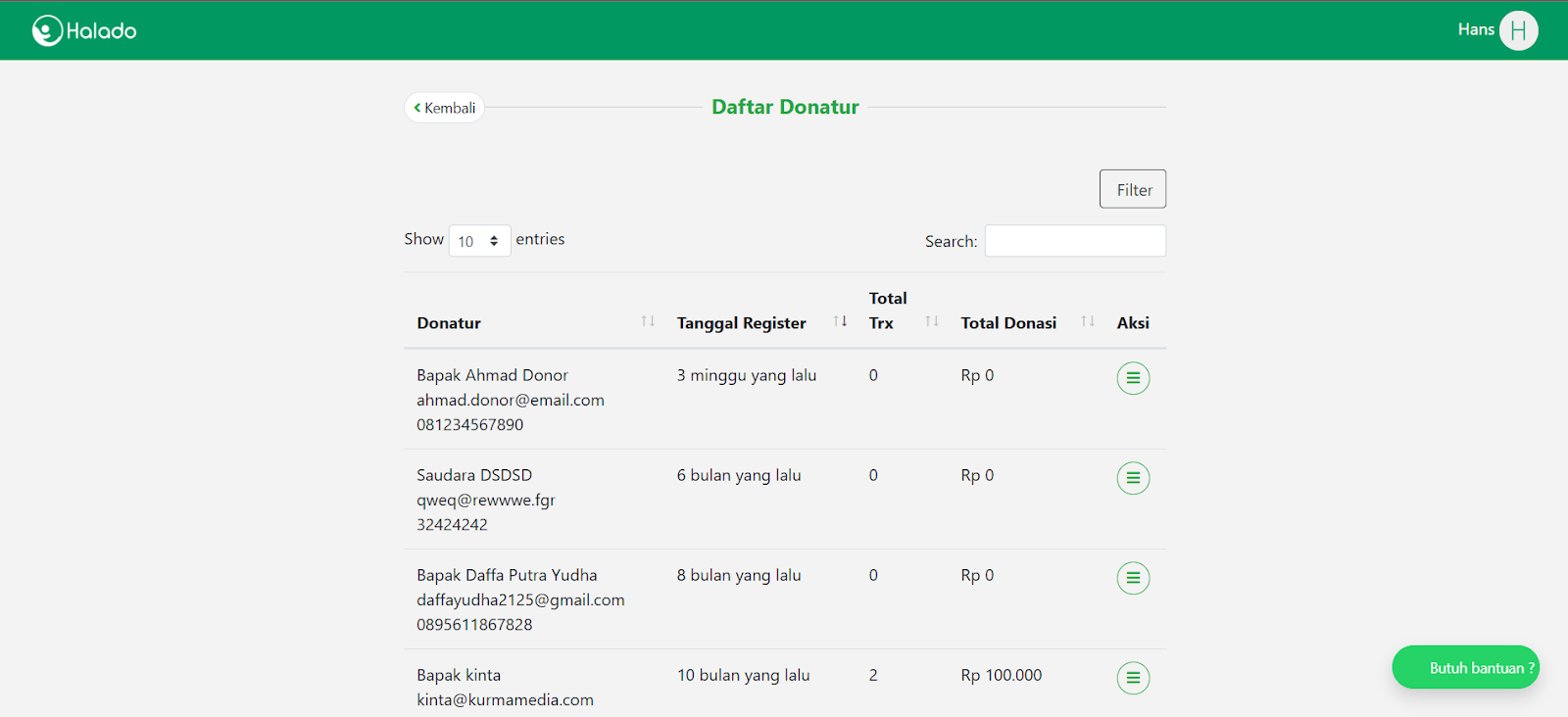
Task: Click the Total Donasi column header
Action: click(x=1008, y=323)
